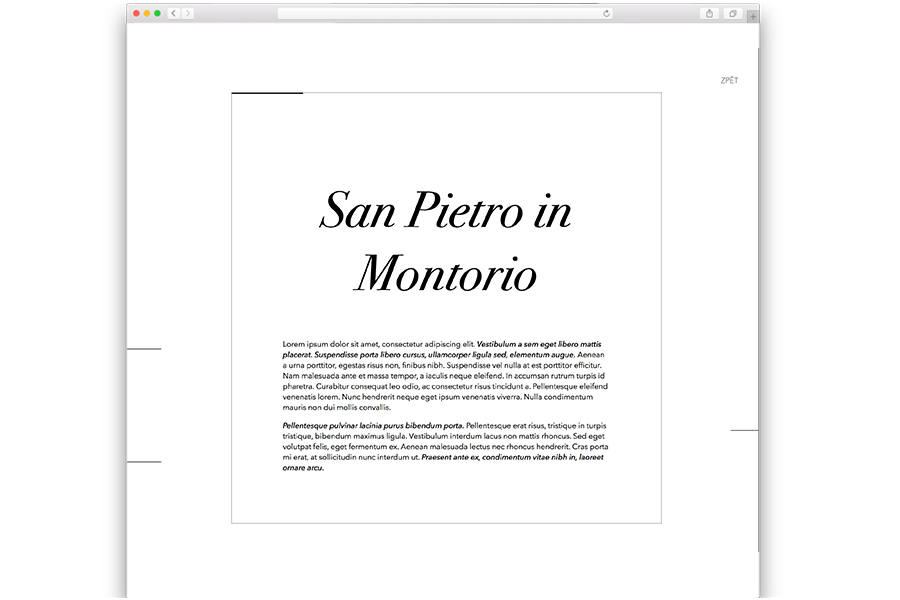Select the upper left edge line marker

coord(144,349)
